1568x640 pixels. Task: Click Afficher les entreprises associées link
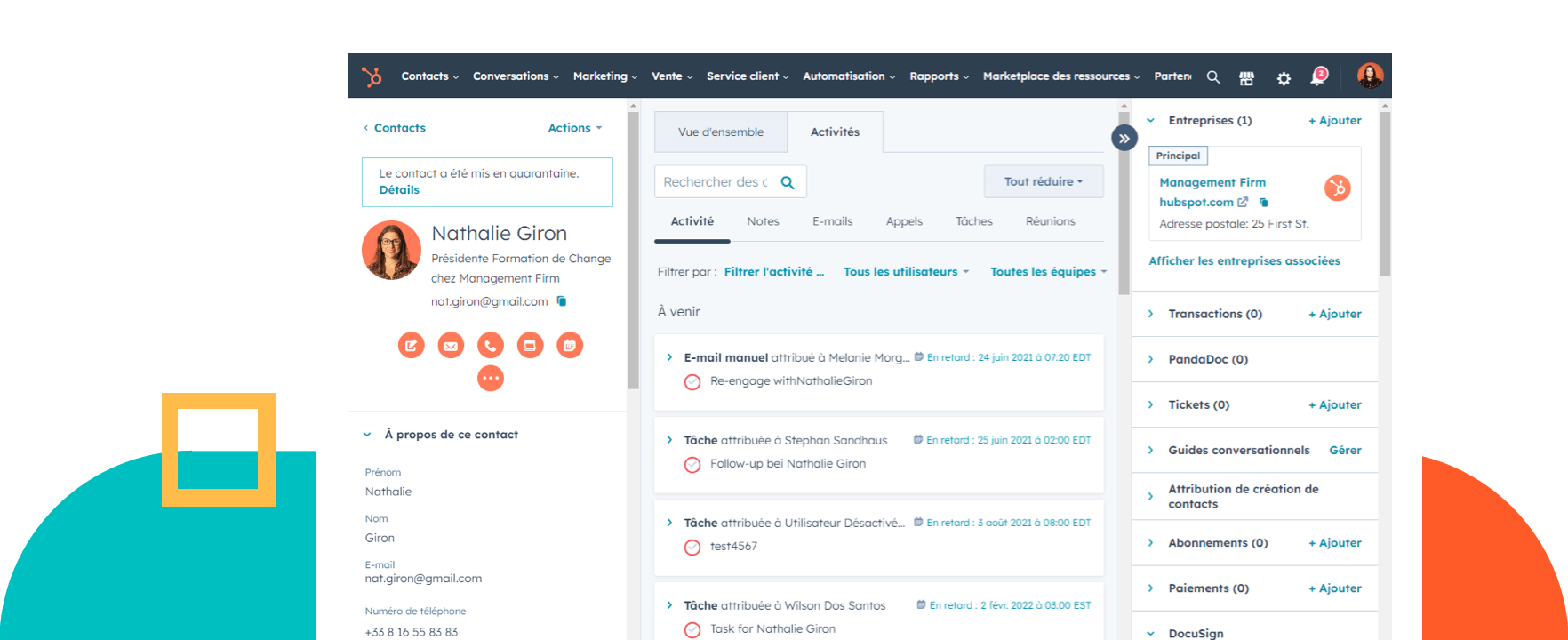(x=1244, y=261)
